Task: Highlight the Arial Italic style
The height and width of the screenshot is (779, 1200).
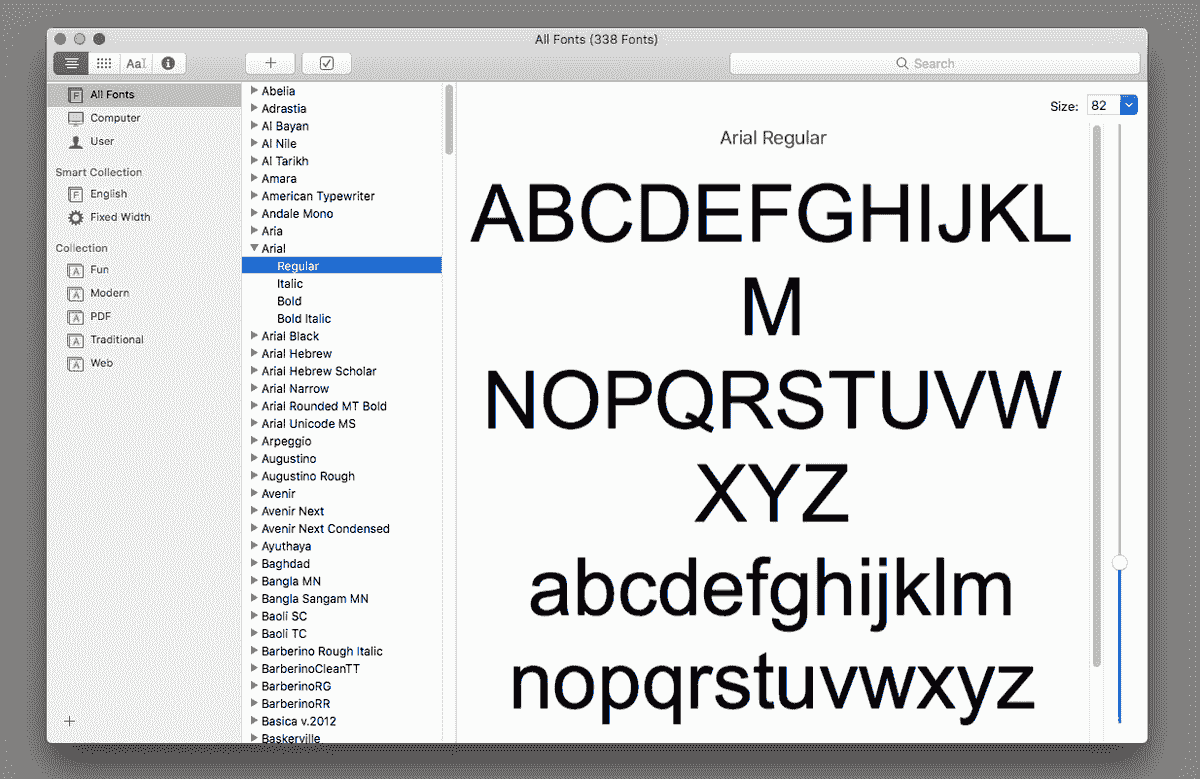Action: tap(289, 283)
